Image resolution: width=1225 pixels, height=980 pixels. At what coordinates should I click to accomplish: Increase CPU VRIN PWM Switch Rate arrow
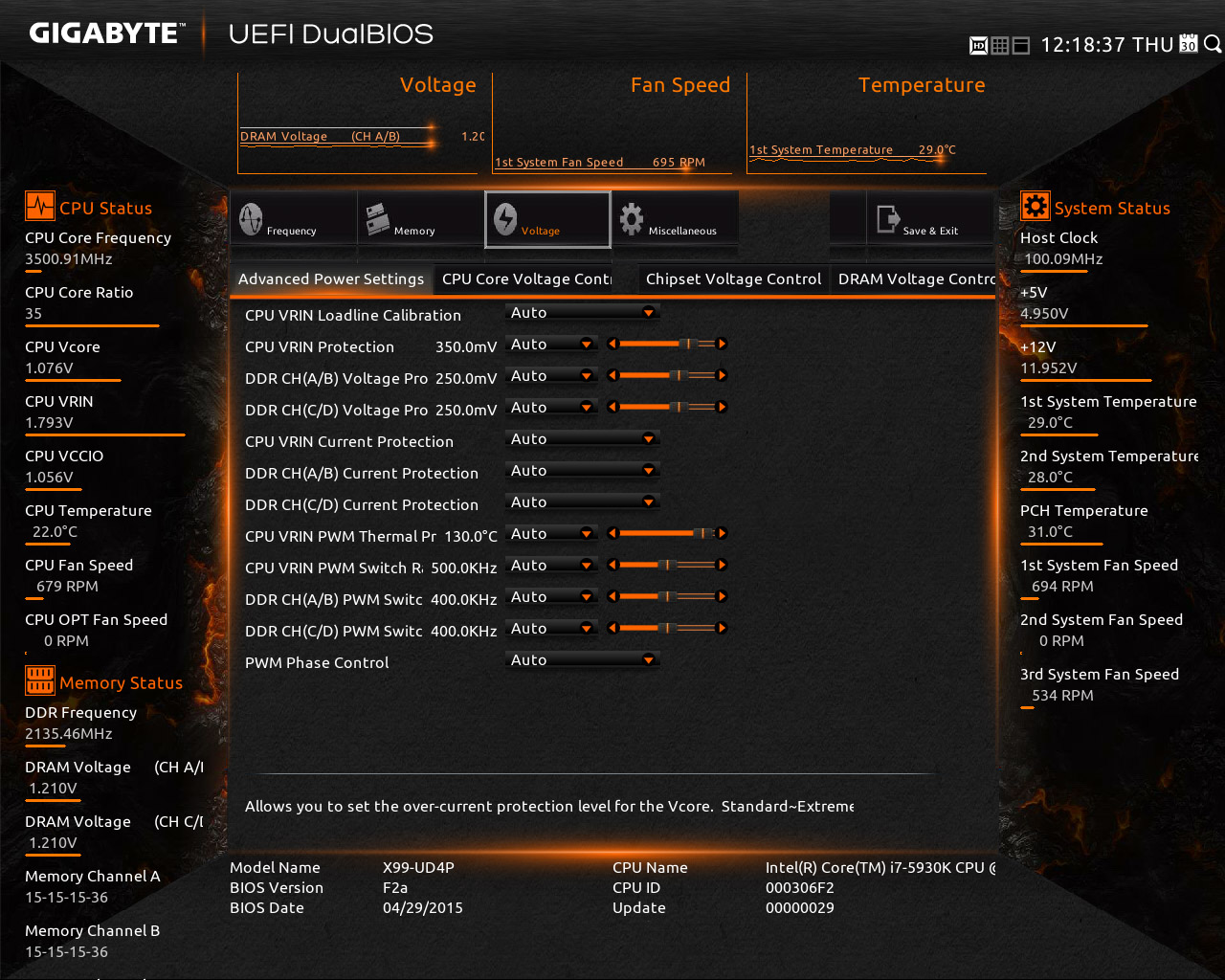pos(722,565)
